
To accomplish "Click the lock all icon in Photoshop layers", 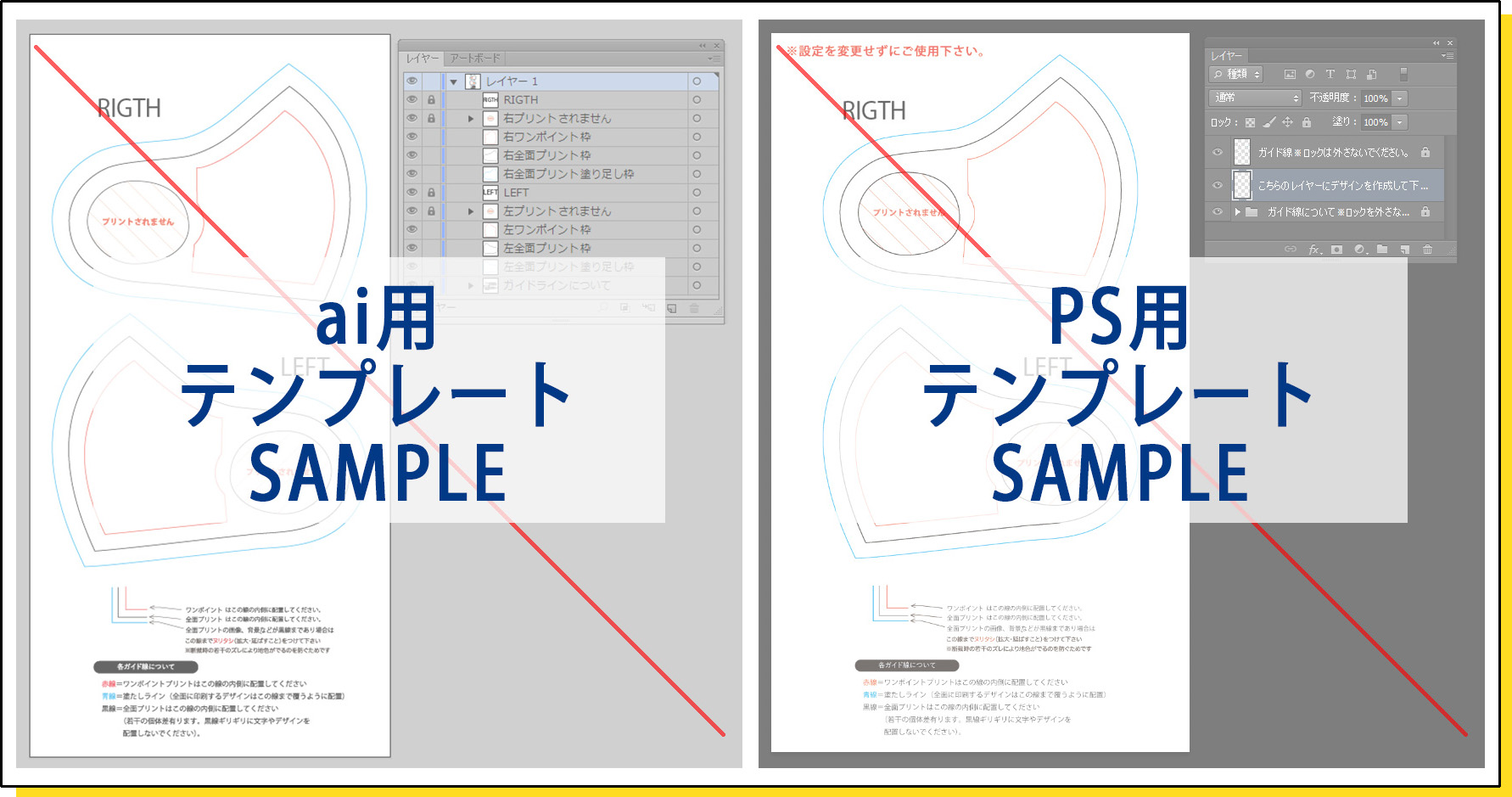I will click(1307, 122).
